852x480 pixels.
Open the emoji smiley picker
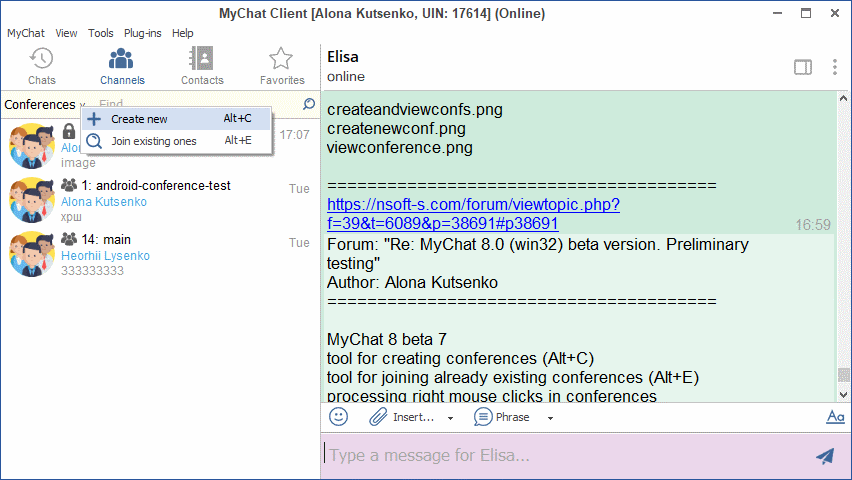[338, 417]
